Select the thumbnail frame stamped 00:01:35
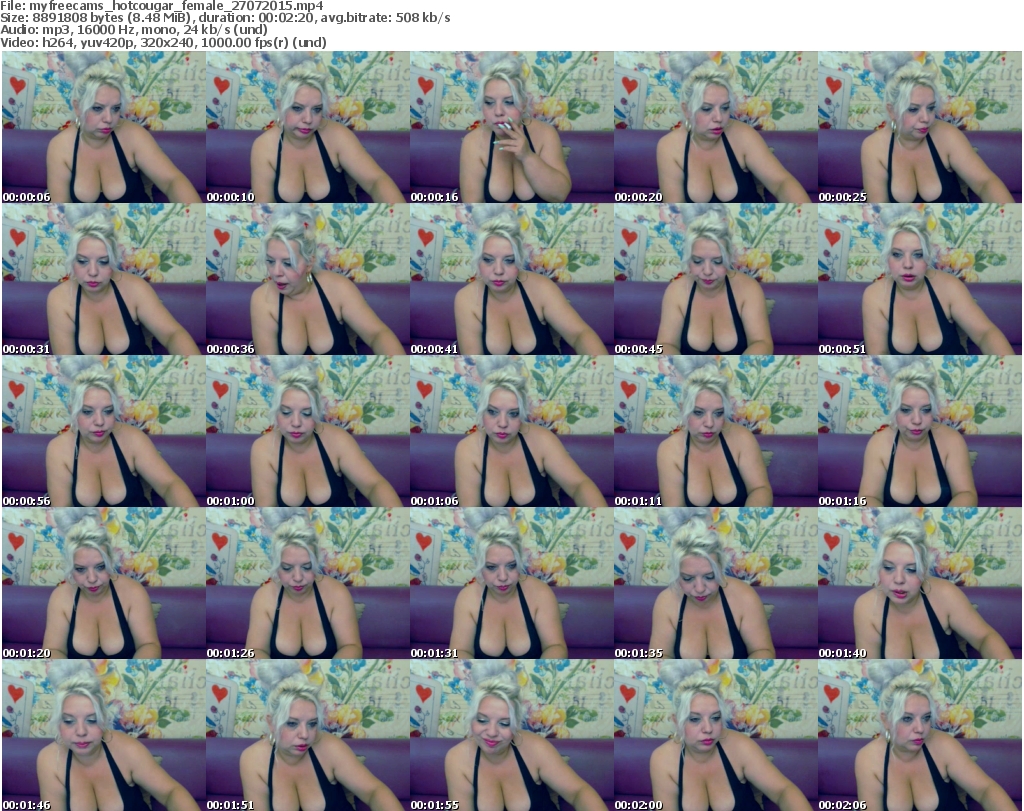1024x811 pixels. [715, 584]
